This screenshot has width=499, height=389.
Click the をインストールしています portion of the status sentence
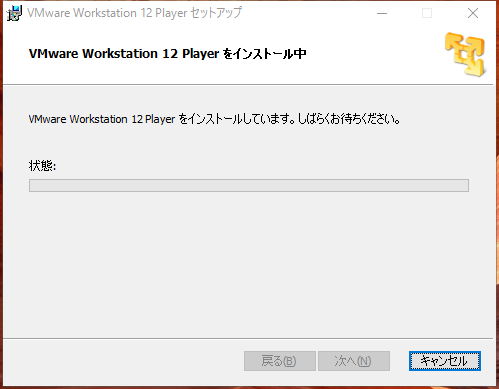[237, 119]
